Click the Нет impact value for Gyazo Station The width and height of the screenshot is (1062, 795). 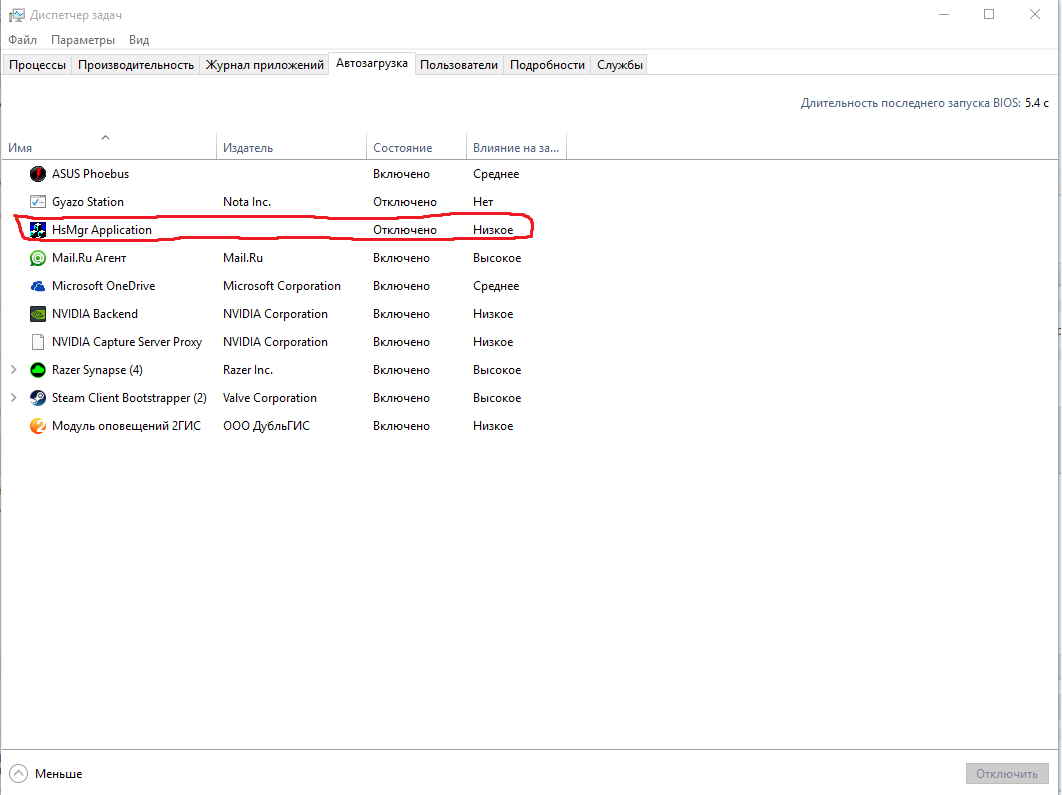click(x=483, y=202)
